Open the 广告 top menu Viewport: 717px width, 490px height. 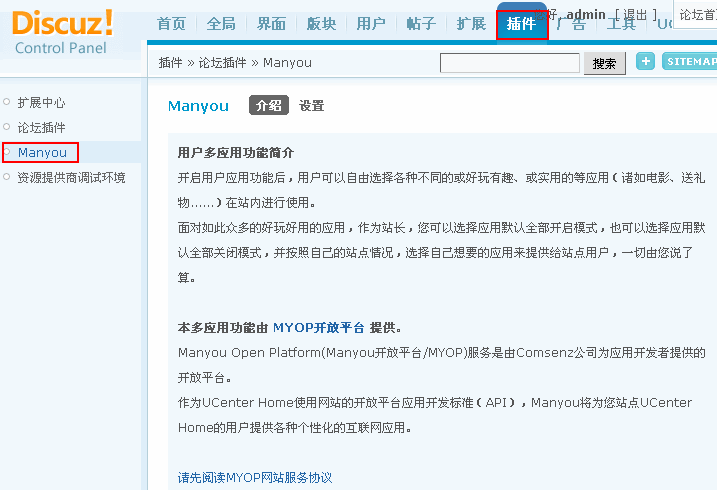571,25
